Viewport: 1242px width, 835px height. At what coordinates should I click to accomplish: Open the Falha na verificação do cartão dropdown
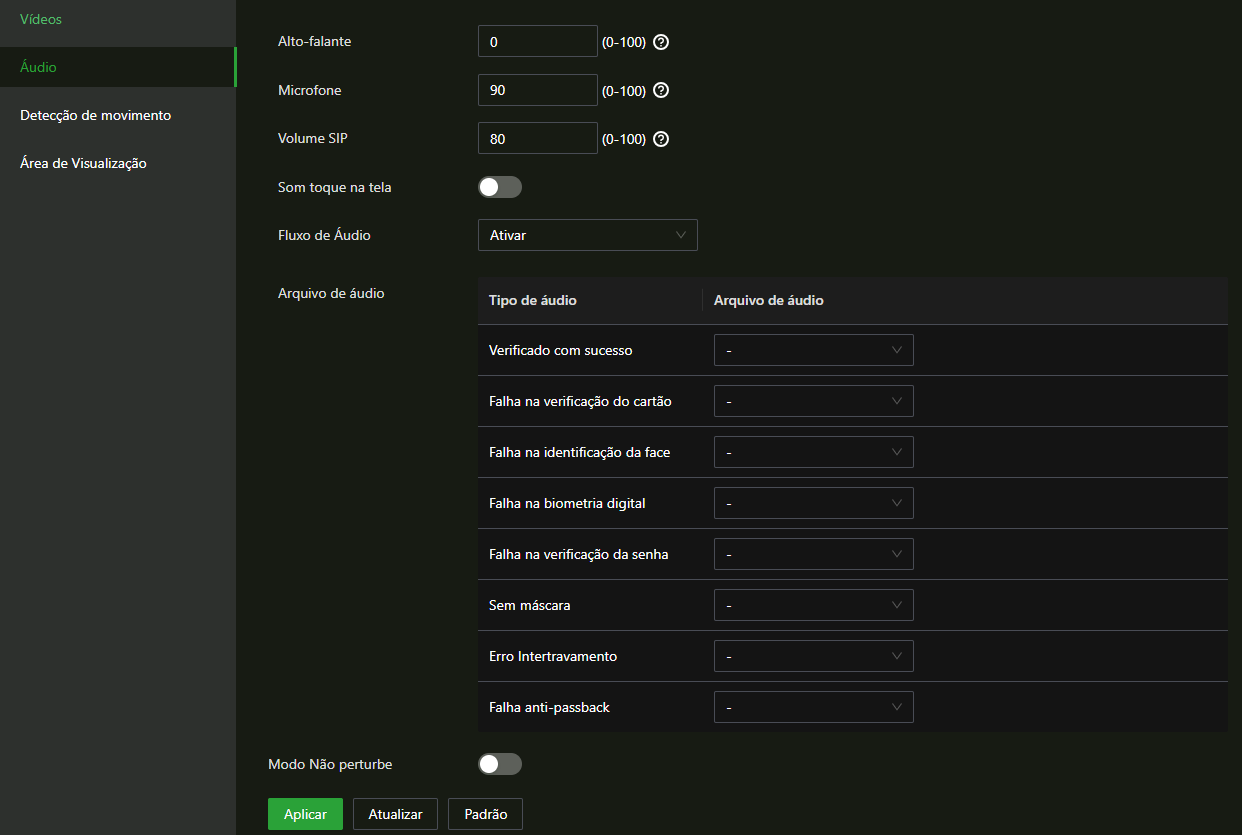click(x=814, y=401)
